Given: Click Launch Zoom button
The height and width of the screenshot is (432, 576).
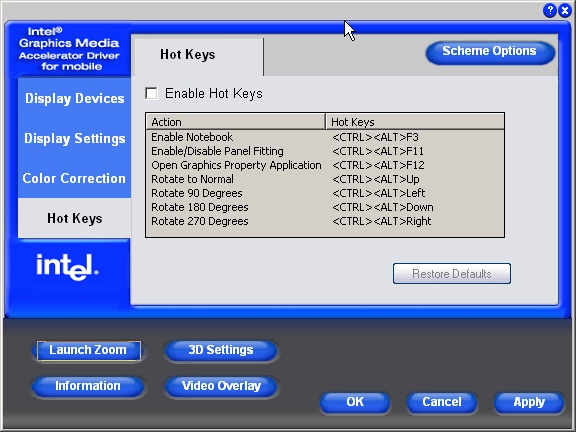Looking at the screenshot, I should [x=88, y=350].
